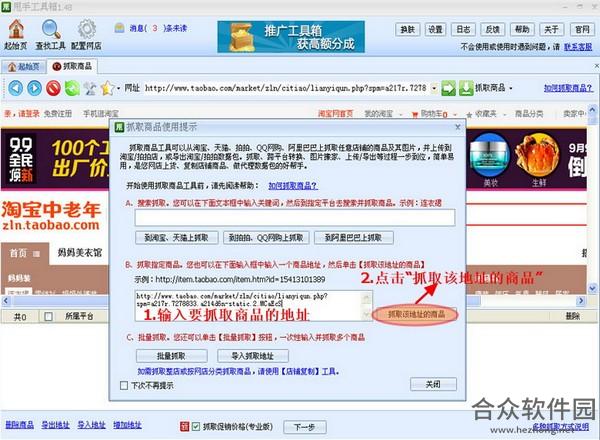
Task: Click 到淘宝、天猫上抓取 button
Action: tap(176, 238)
